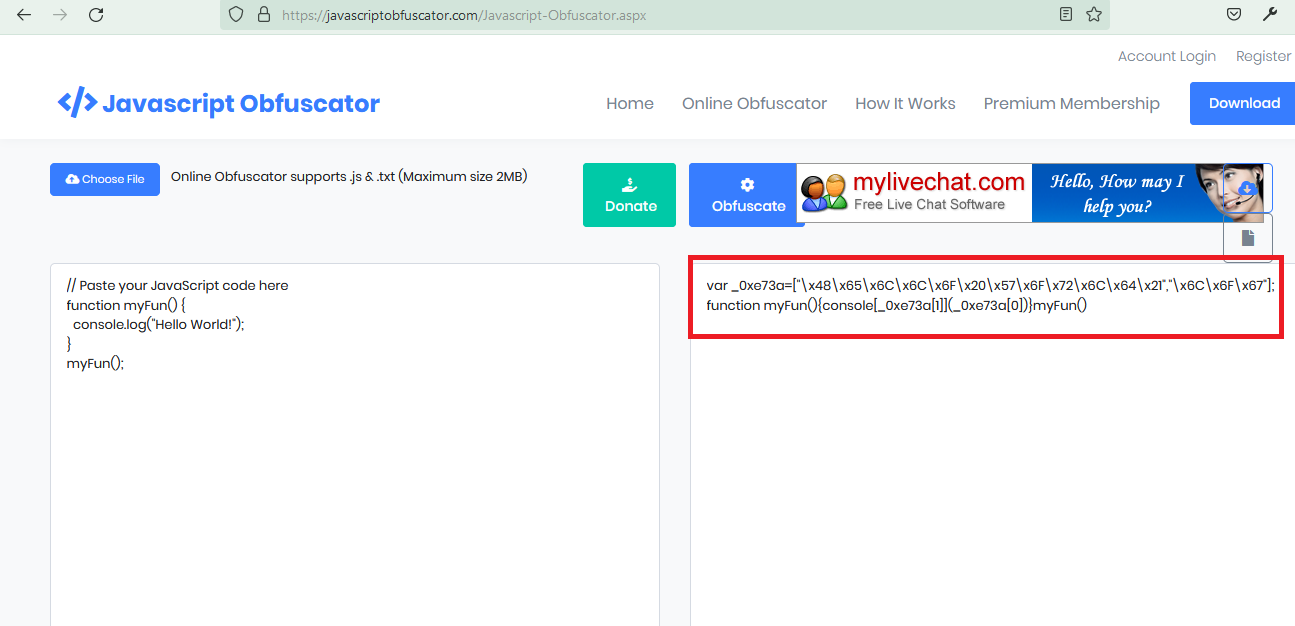The width and height of the screenshot is (1295, 626).
Task: Click the browser forward arrow
Action: tap(60, 15)
